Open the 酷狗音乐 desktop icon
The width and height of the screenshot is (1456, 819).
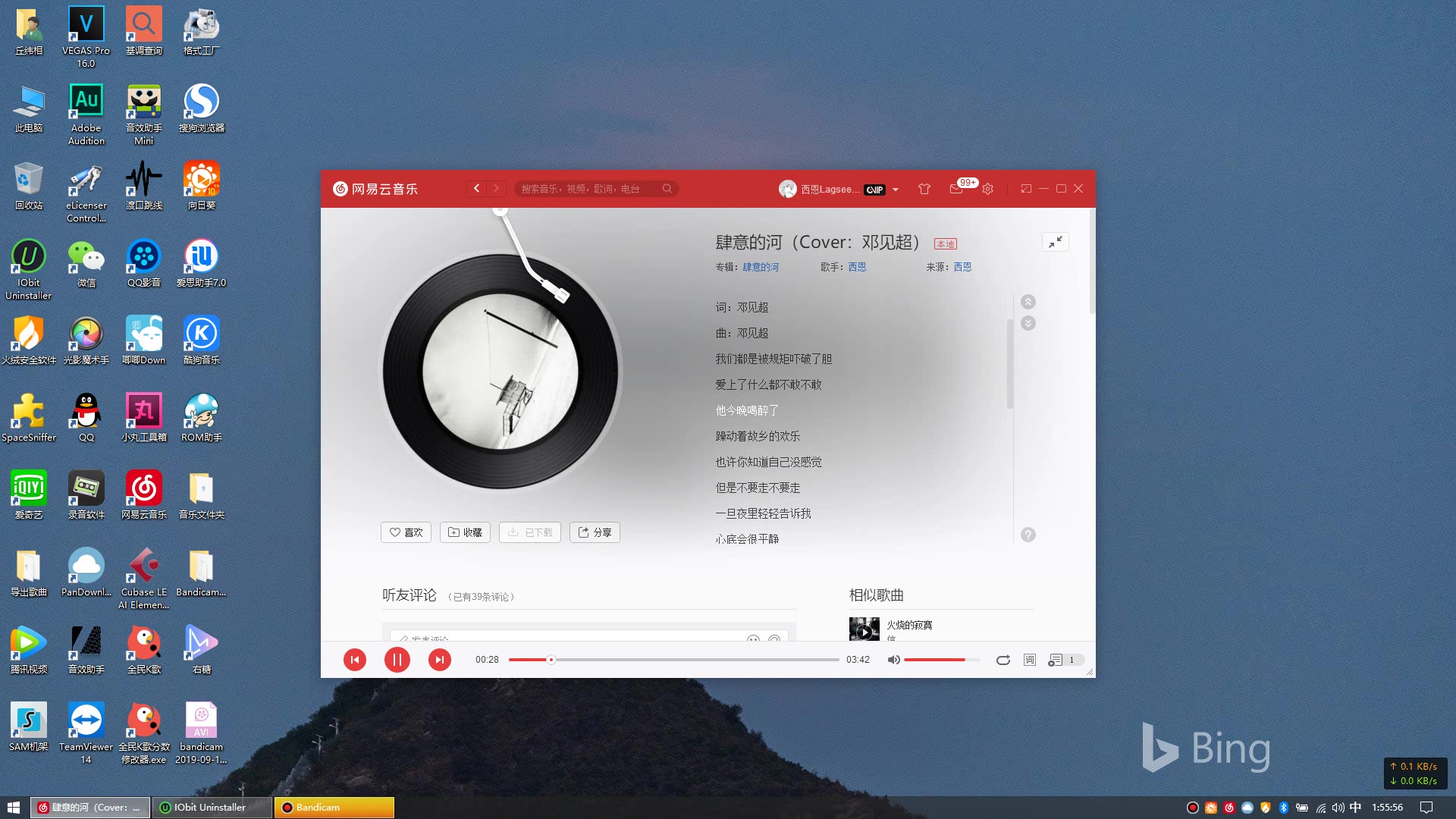201,340
